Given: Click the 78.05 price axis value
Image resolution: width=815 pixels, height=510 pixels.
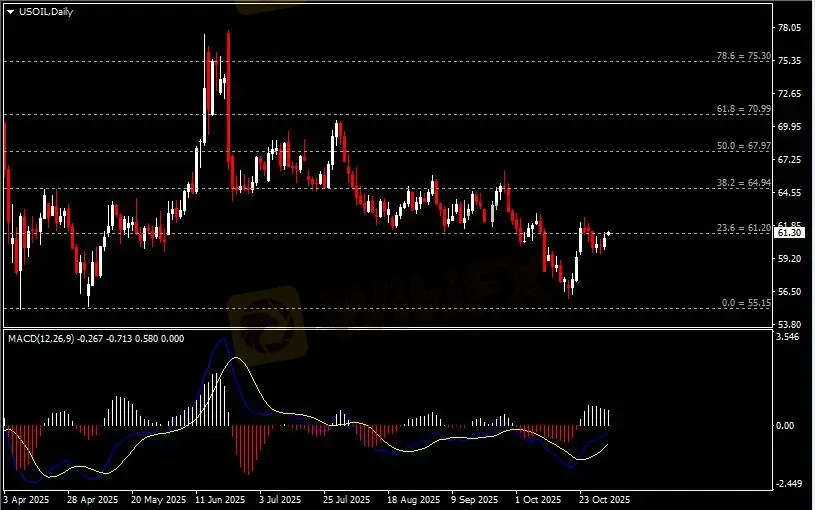Looking at the screenshot, I should coord(790,28).
